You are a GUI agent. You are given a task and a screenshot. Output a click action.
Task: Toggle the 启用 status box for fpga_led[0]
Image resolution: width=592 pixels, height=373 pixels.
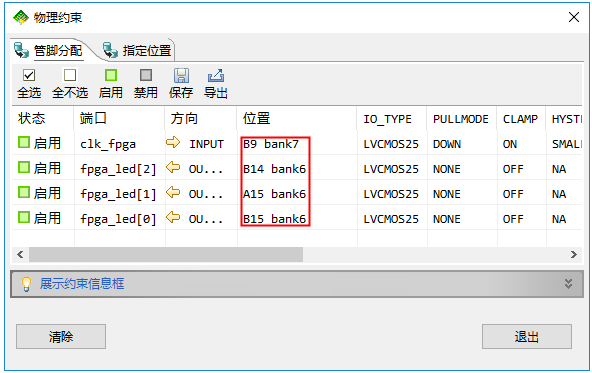click(x=24, y=217)
